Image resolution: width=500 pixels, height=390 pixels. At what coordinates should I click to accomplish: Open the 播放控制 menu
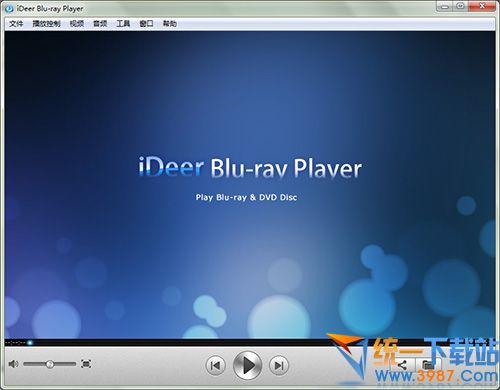coord(46,24)
